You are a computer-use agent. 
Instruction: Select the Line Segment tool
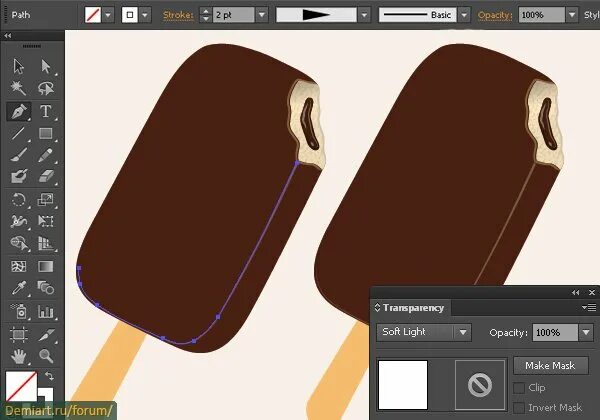(x=18, y=133)
